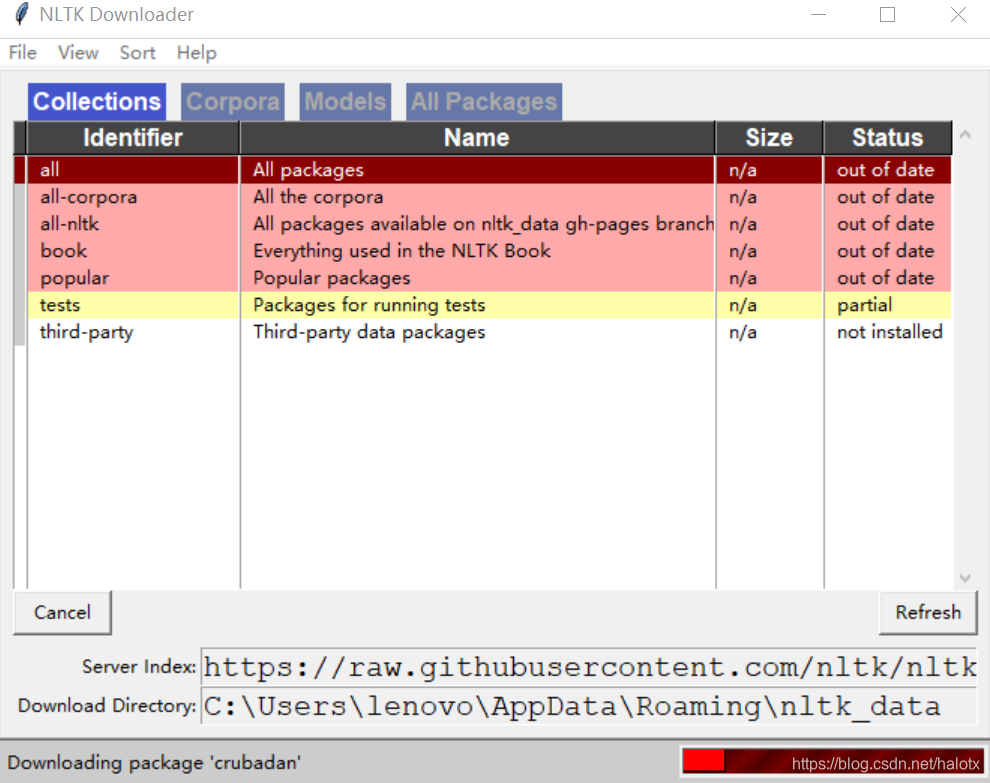
Task: Click the NLTK feather icon in title bar
Action: click(21, 14)
